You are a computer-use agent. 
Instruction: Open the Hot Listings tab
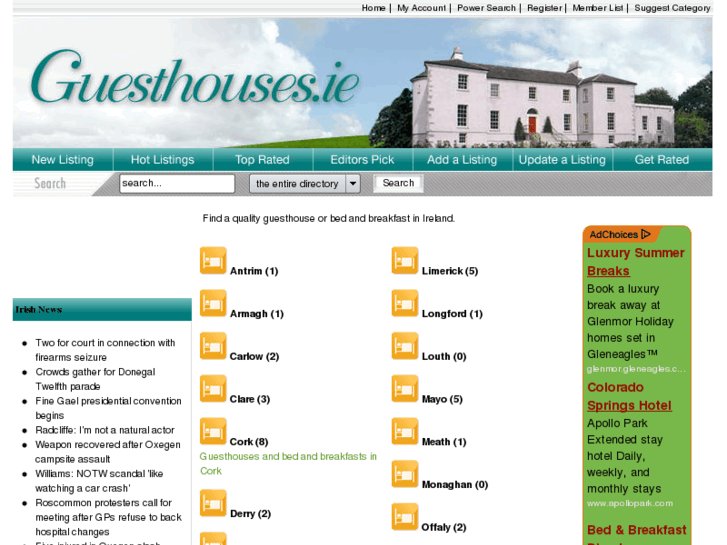pyautogui.click(x=163, y=160)
